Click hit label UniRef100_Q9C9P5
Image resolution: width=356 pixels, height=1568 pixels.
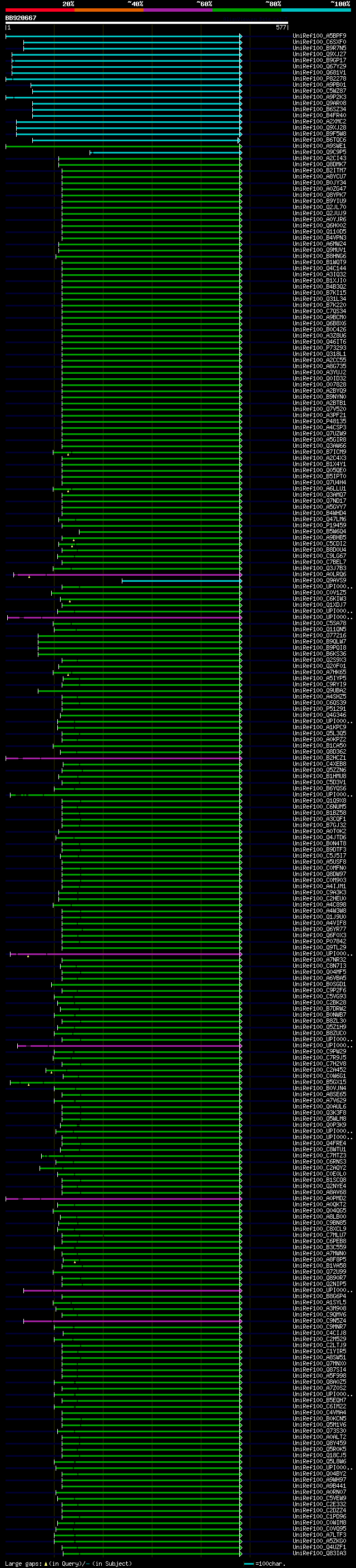(x=319, y=152)
